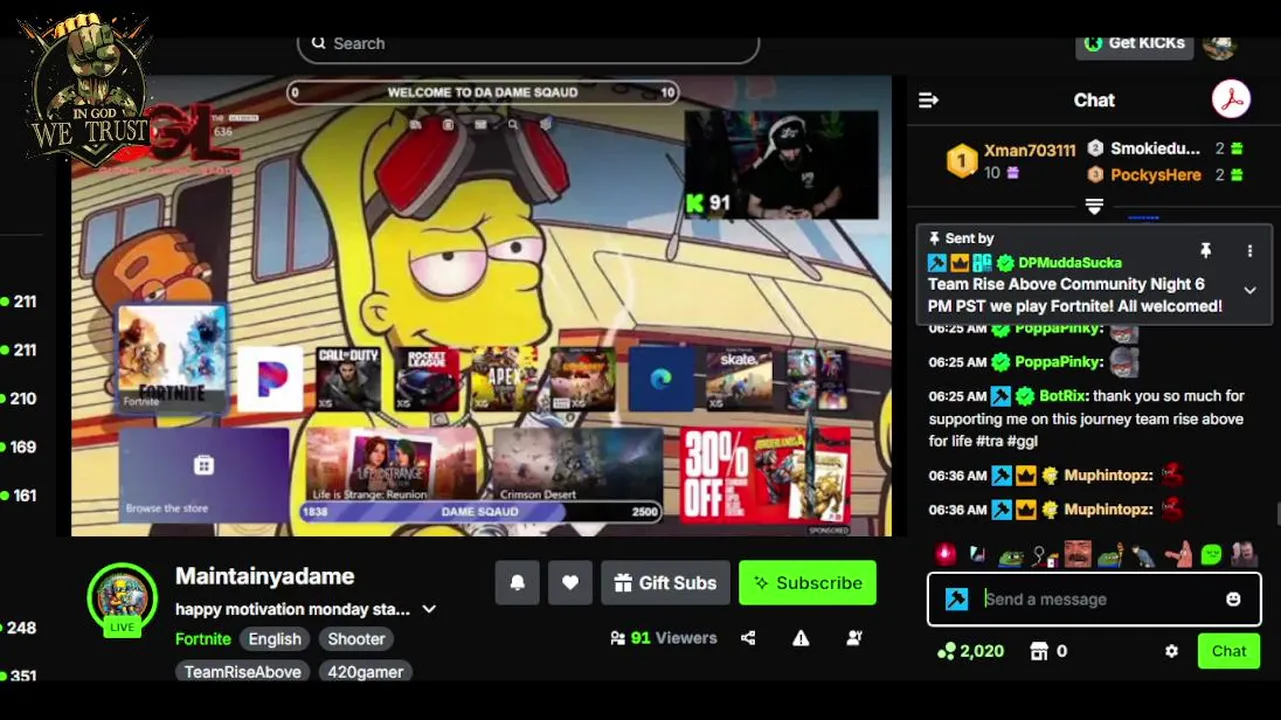Open the chat shop icon showing 0
Viewport: 1281px width, 720px height.
tap(1048, 651)
